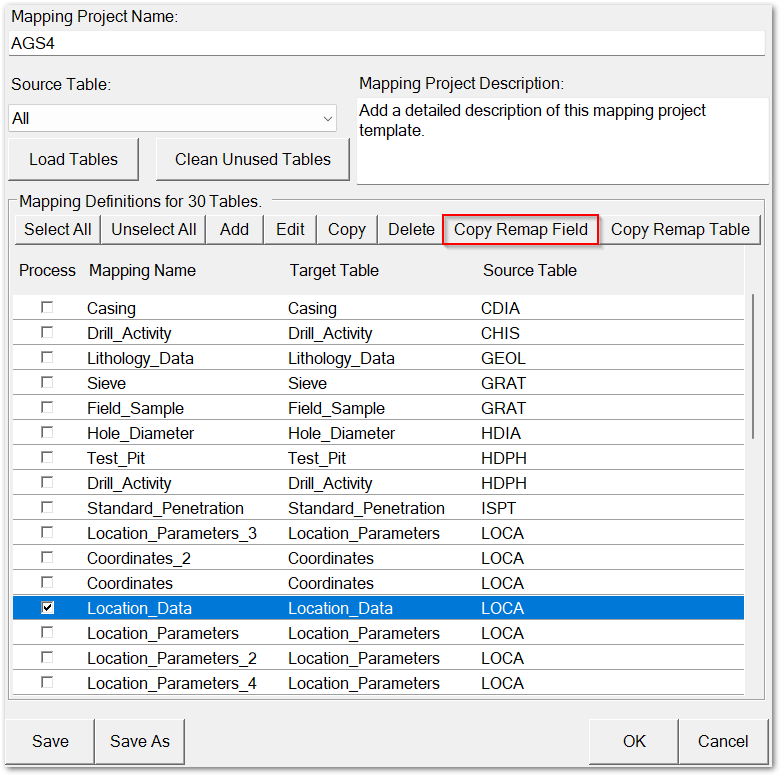Image resolution: width=781 pixels, height=776 pixels.
Task: Click the HDIA source table cell
Action: pyautogui.click(x=501, y=433)
